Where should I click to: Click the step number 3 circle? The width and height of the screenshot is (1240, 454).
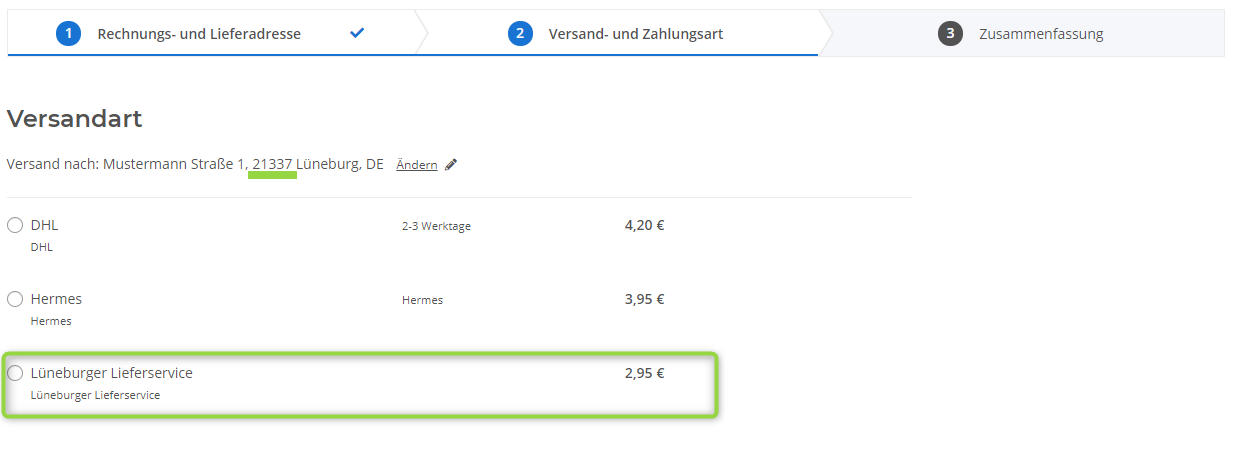[950, 33]
